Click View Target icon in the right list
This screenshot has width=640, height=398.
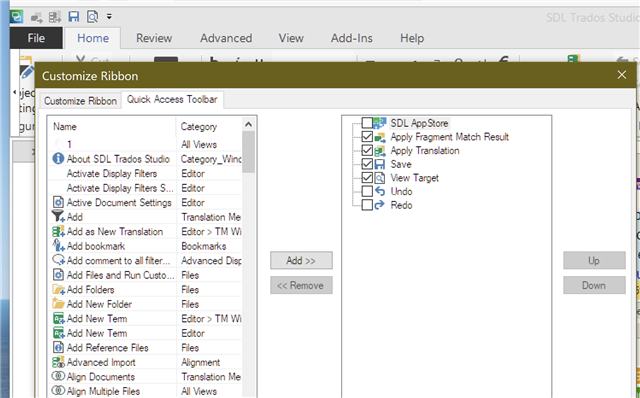(380, 178)
